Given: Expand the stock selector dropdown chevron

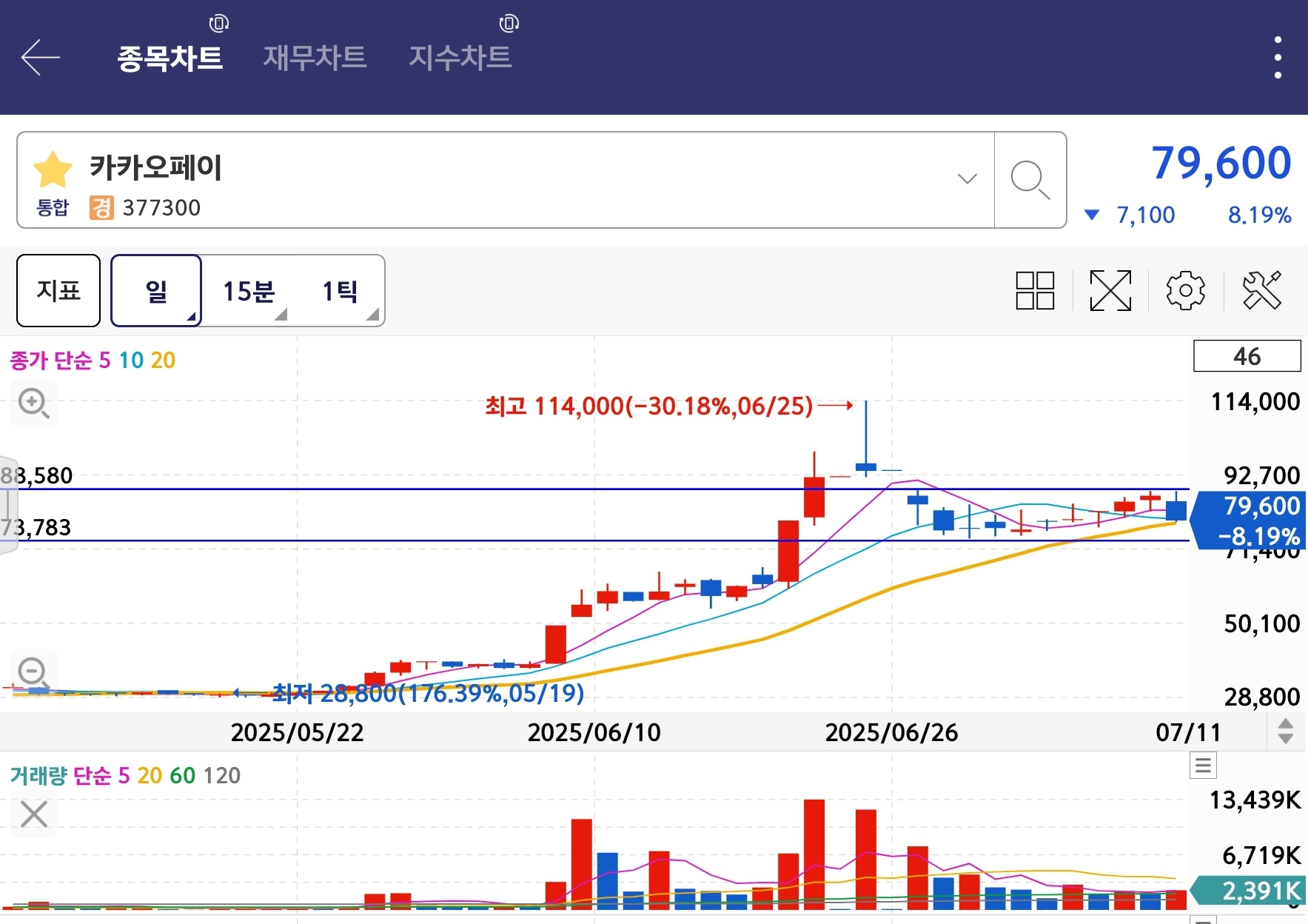Looking at the screenshot, I should [967, 178].
